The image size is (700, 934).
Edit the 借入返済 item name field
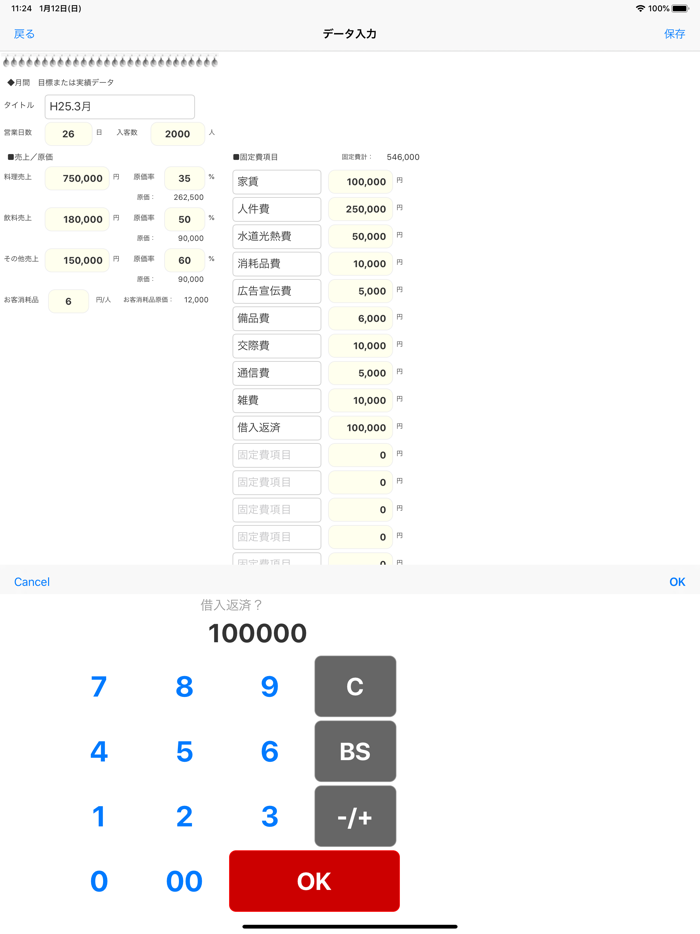pos(276,428)
